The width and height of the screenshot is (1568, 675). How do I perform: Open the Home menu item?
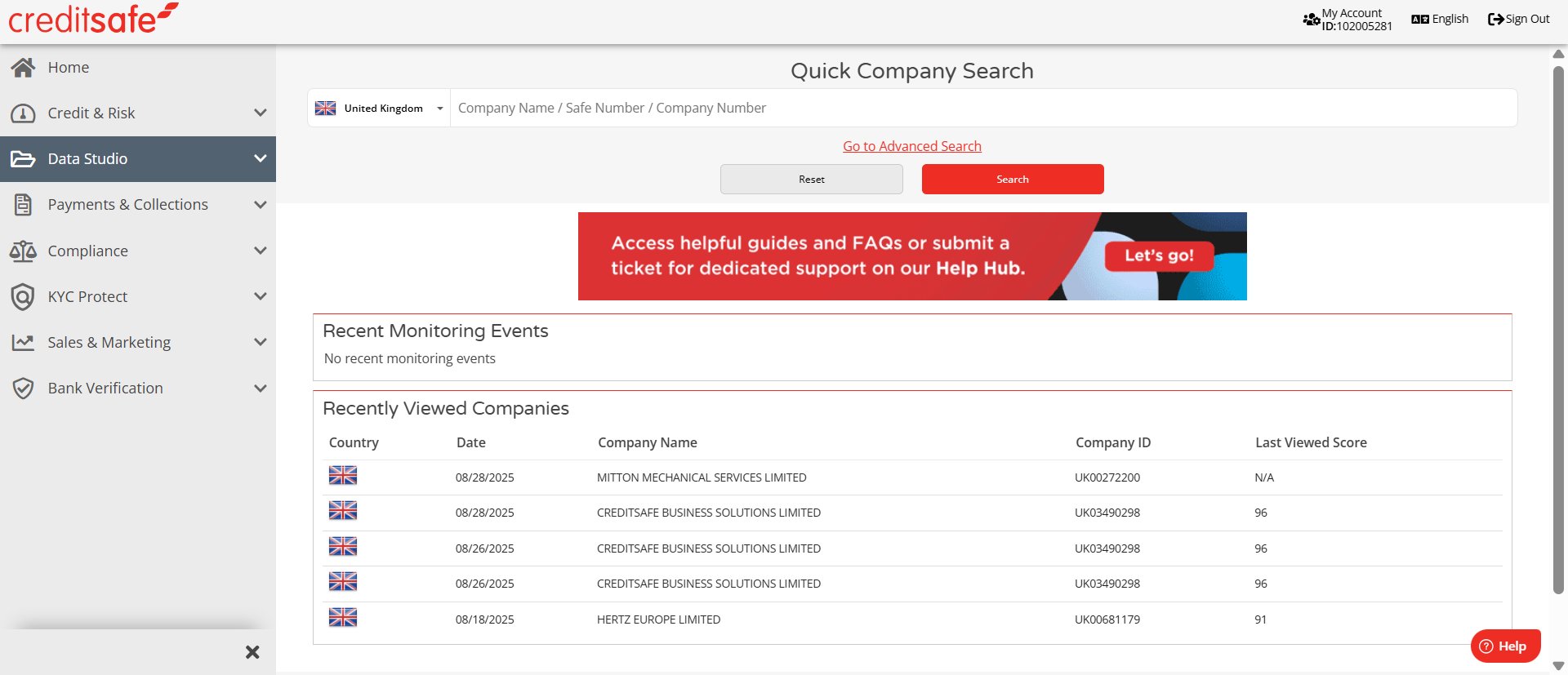138,67
